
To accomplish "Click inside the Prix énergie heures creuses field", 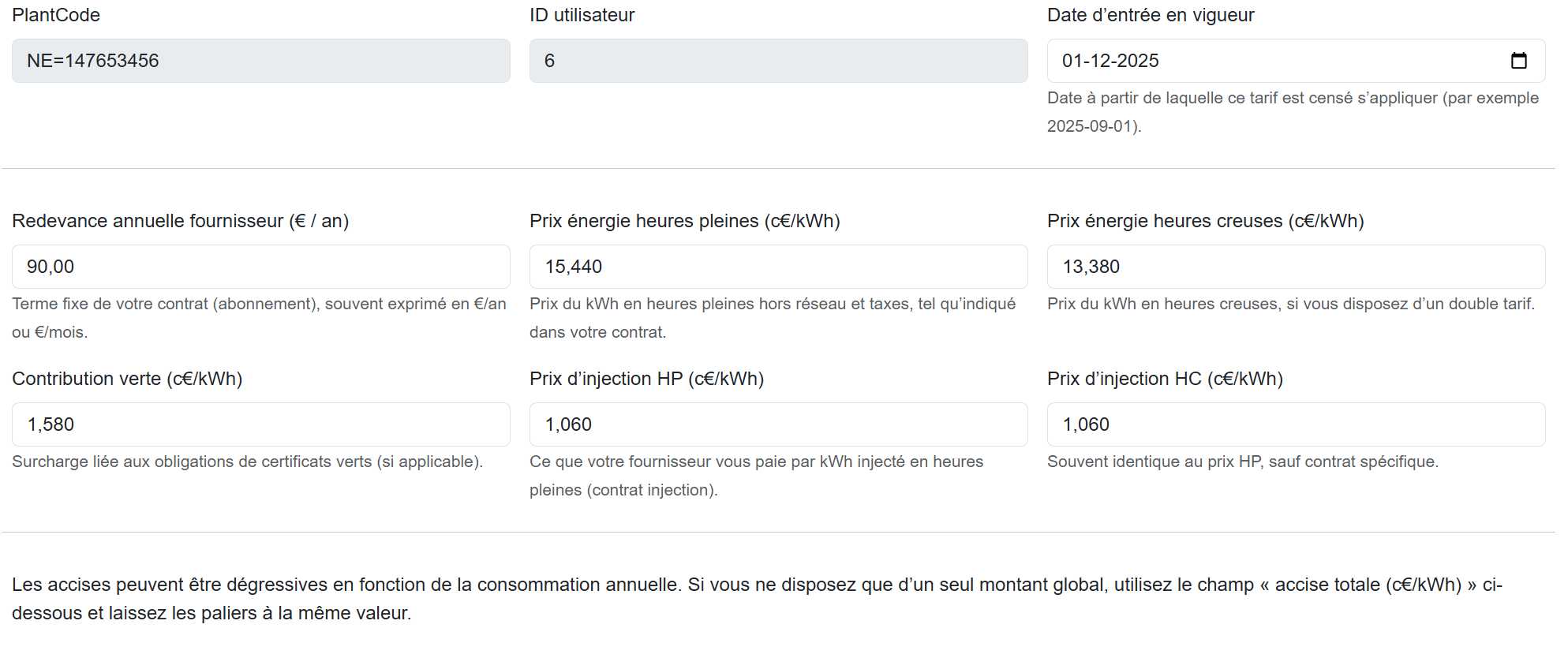I will 1294,267.
